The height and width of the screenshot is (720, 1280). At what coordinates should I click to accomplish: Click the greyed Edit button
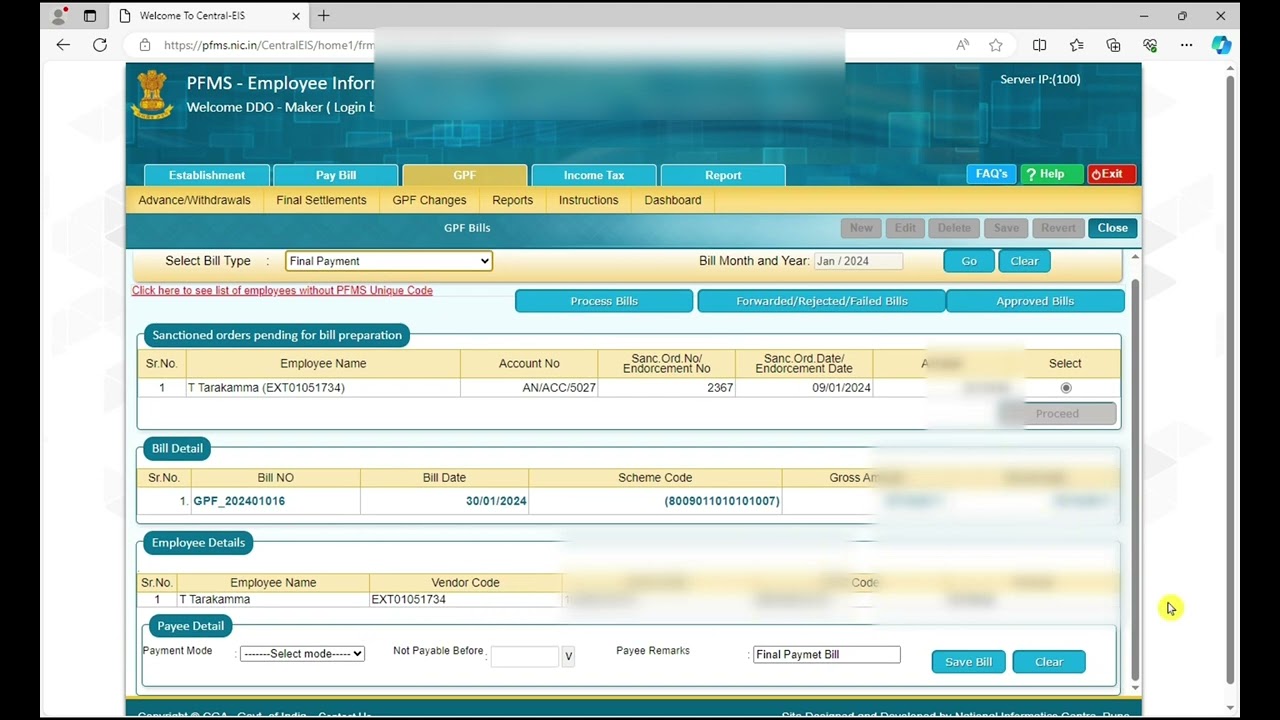[905, 228]
